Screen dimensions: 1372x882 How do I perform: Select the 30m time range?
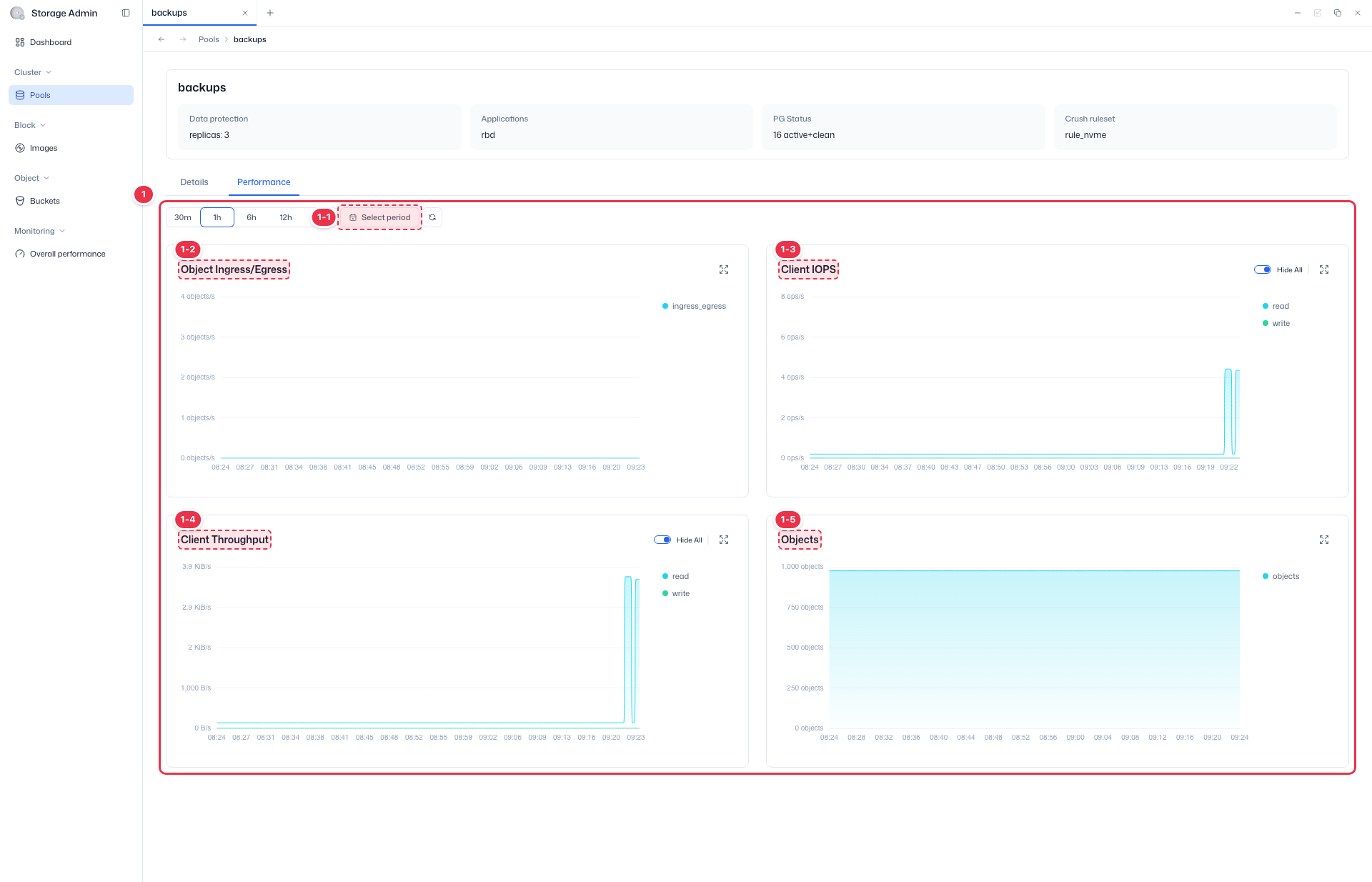(183, 217)
